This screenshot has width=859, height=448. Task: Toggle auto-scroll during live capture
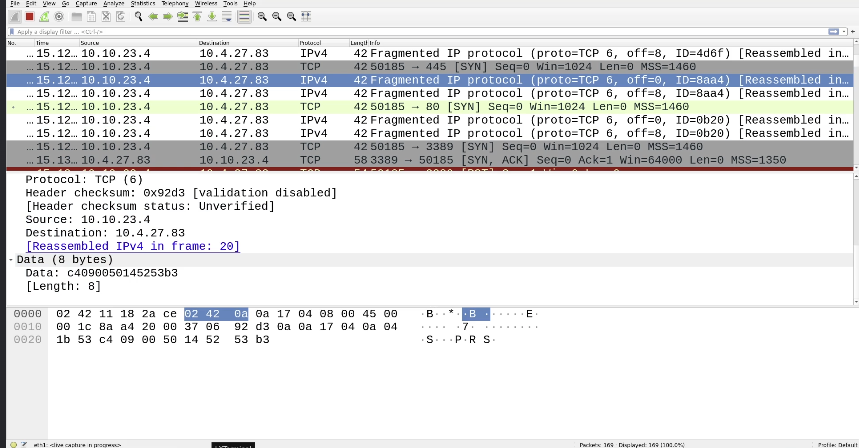tap(228, 17)
